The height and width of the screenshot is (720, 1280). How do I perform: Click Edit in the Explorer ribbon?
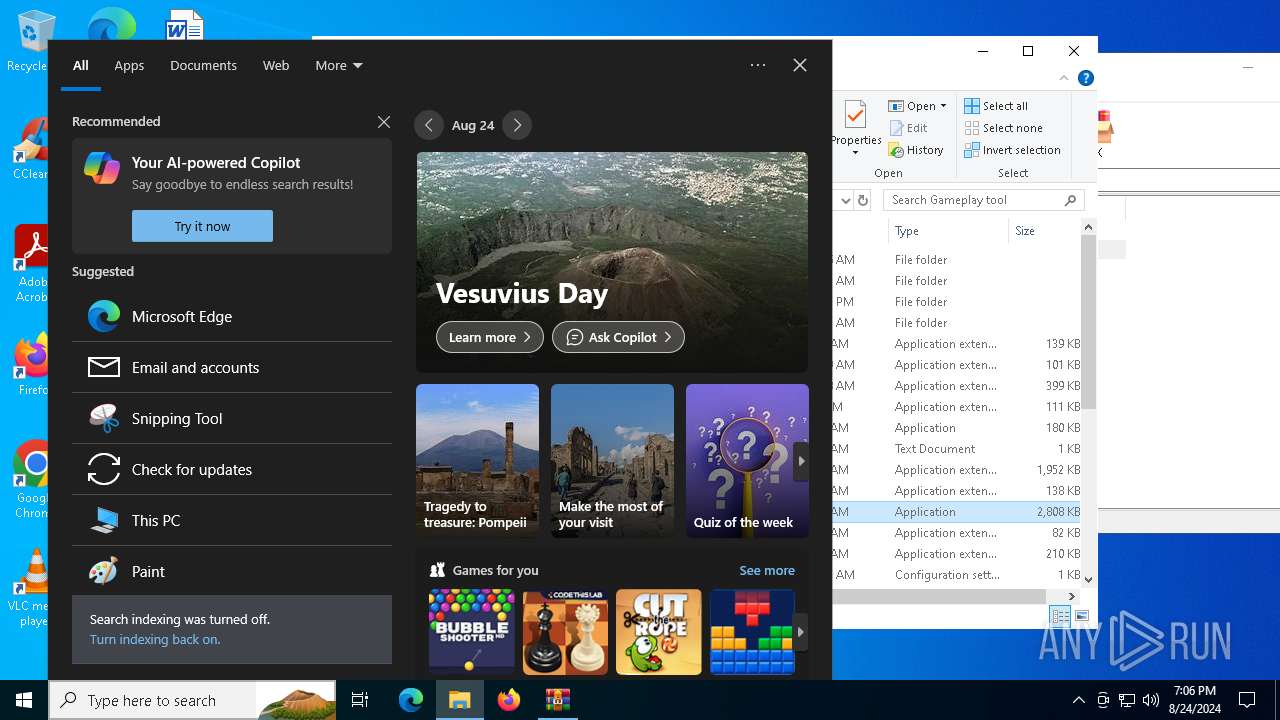[908, 128]
